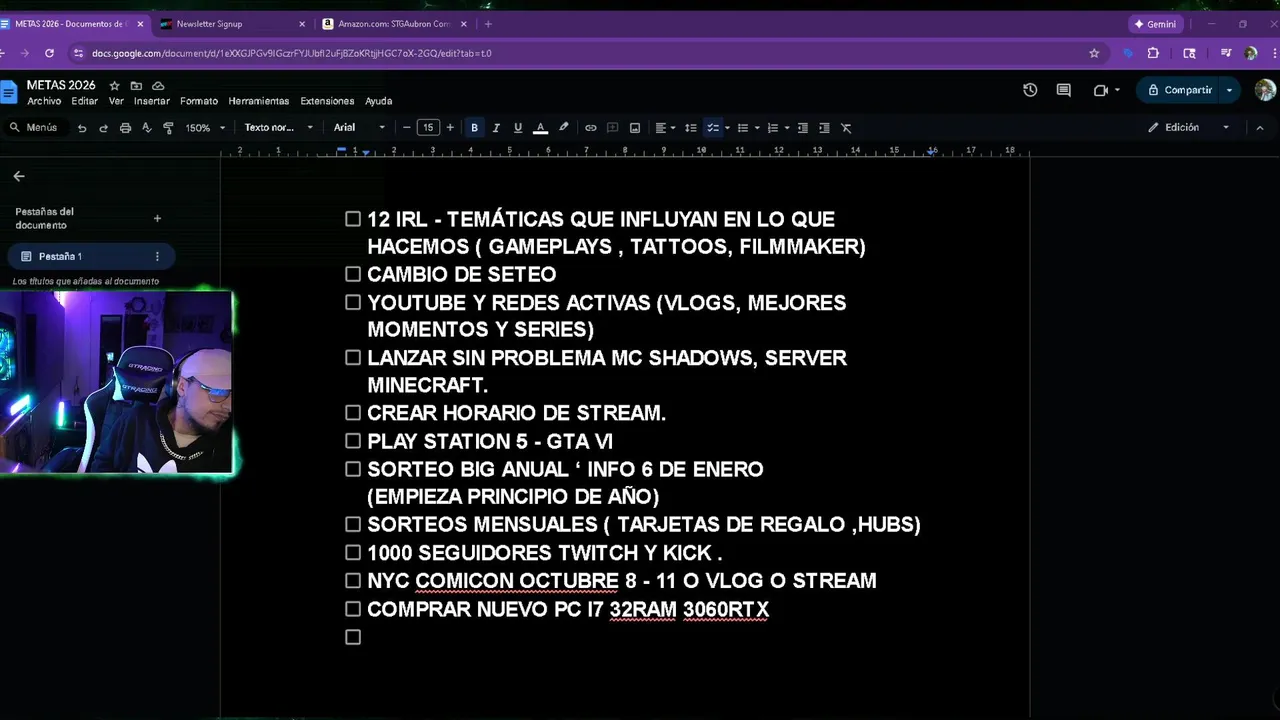Open the Insertar menu
Image resolution: width=1280 pixels, height=720 pixels.
[152, 101]
